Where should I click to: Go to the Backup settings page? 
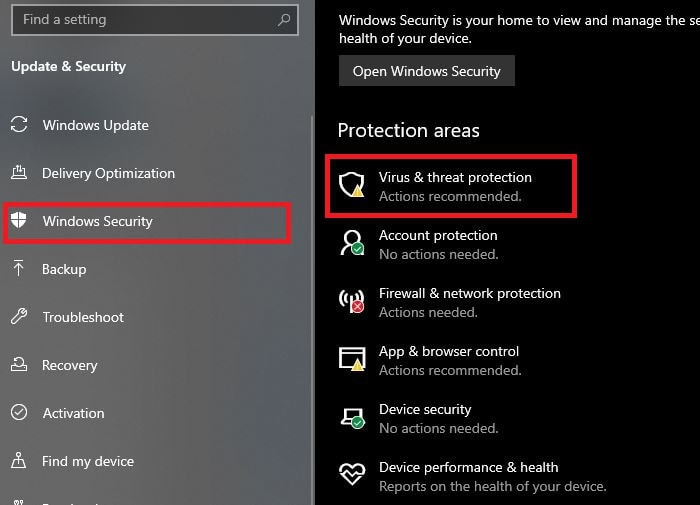click(64, 269)
